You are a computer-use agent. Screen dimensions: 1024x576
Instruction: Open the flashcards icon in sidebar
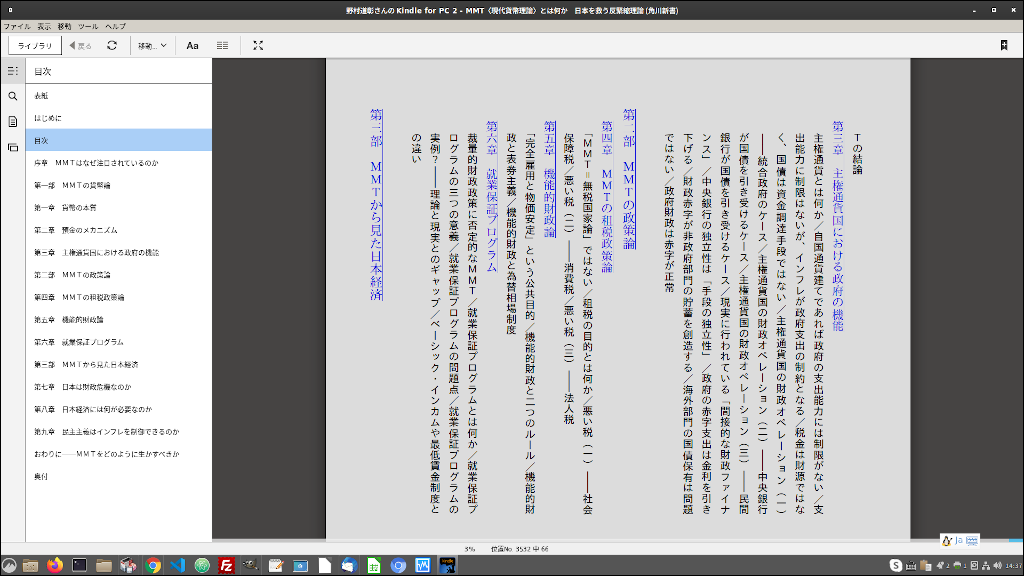[12, 147]
